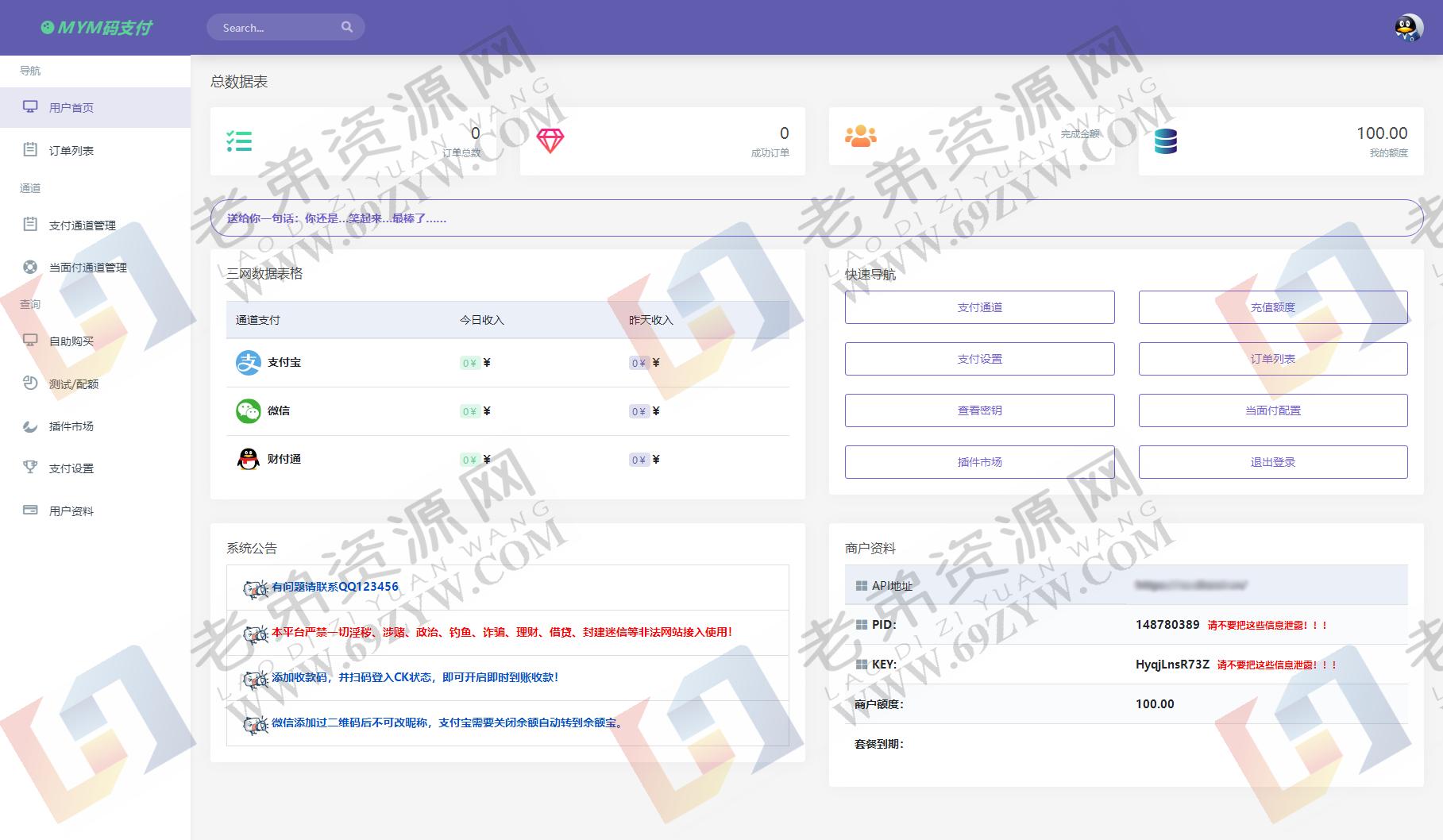Image resolution: width=1443 pixels, height=840 pixels.
Task: Click the MYM码支付 logo
Action: point(96,28)
